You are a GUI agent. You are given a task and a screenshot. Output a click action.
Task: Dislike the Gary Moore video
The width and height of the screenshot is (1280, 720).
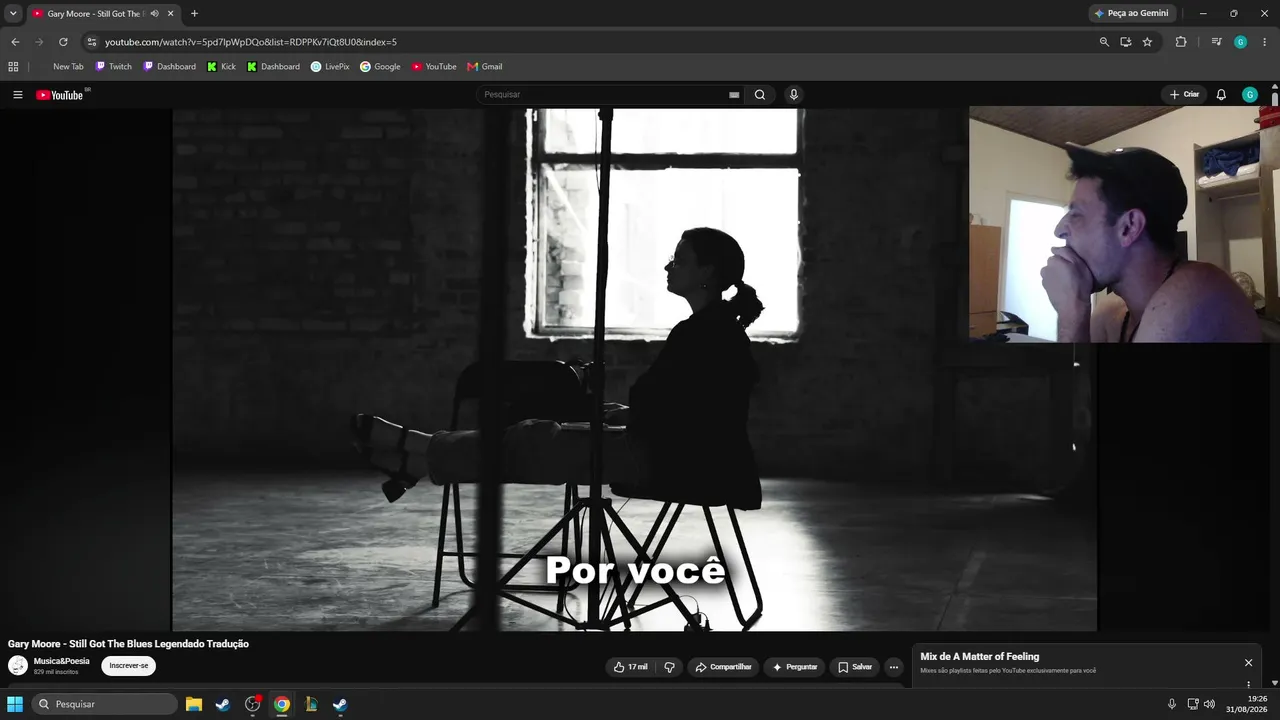click(670, 667)
